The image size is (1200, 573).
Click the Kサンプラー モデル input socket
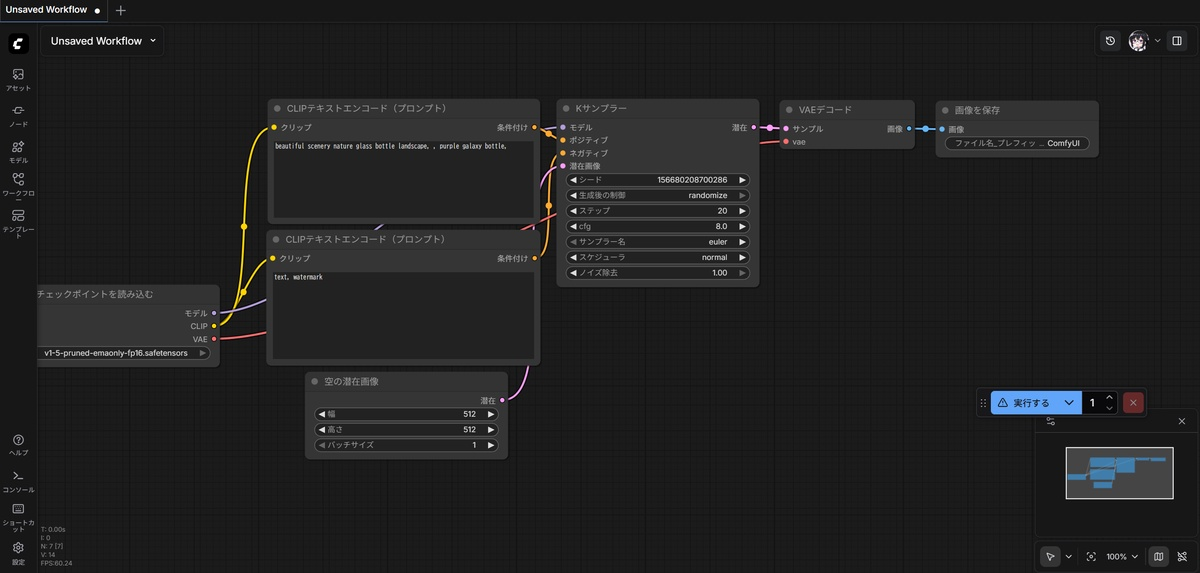563,127
